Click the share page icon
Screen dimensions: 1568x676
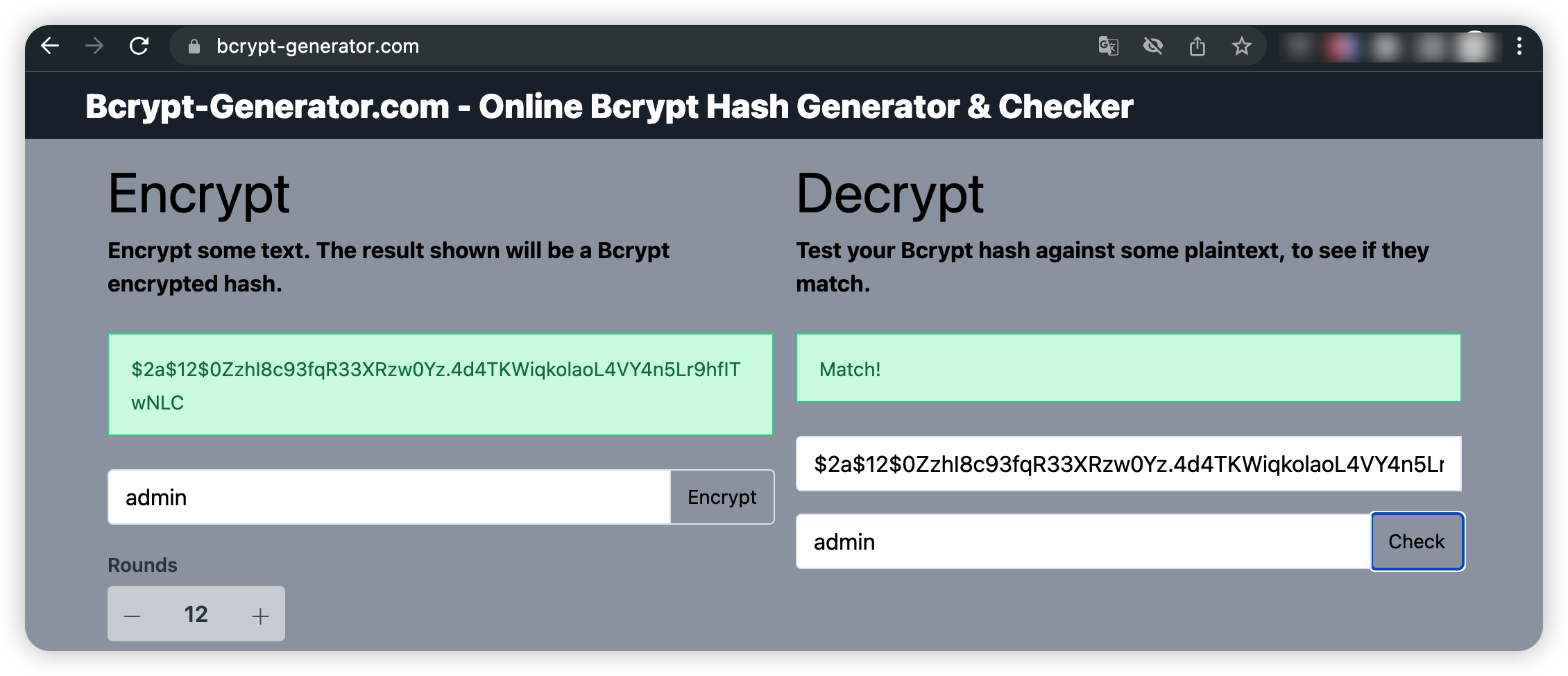point(1197,46)
